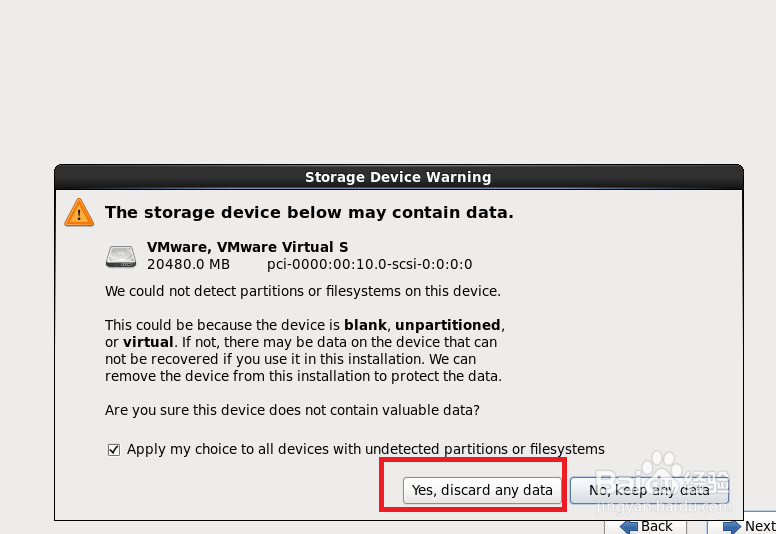Click the pci-0000:00:10.0-scsi device path

[369, 265]
